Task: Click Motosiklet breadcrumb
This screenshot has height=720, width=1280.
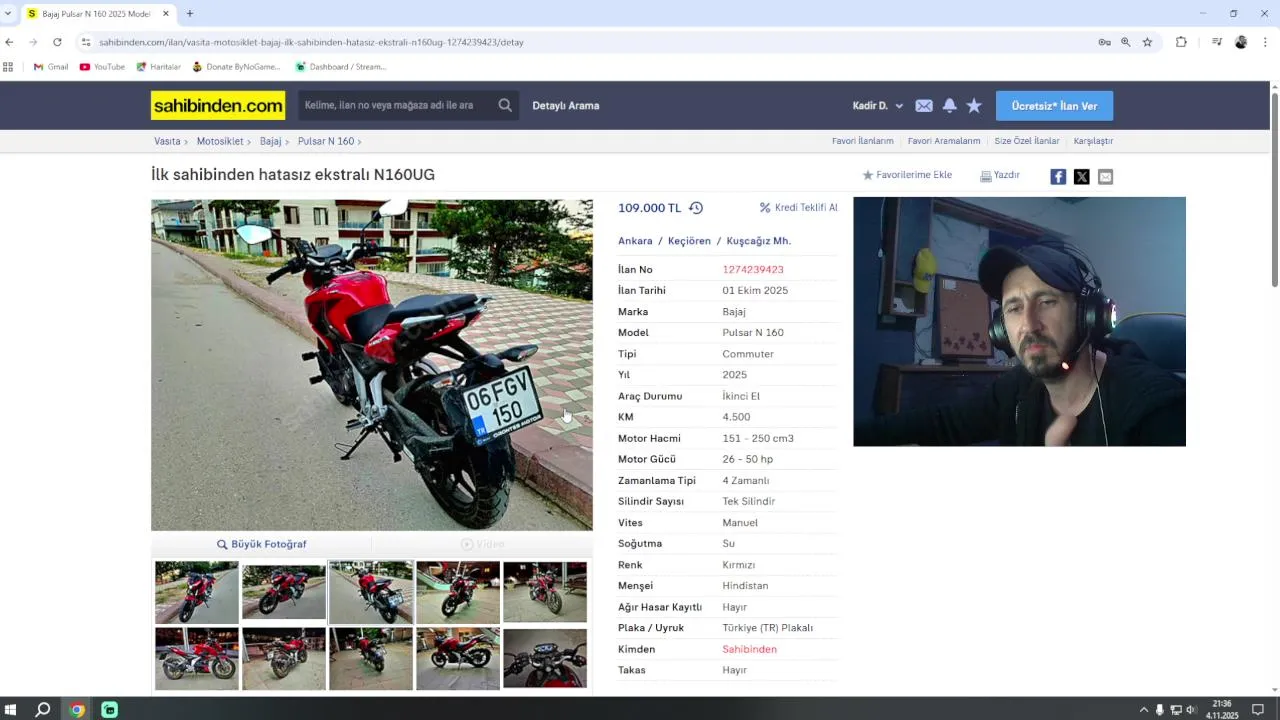Action: point(220,141)
